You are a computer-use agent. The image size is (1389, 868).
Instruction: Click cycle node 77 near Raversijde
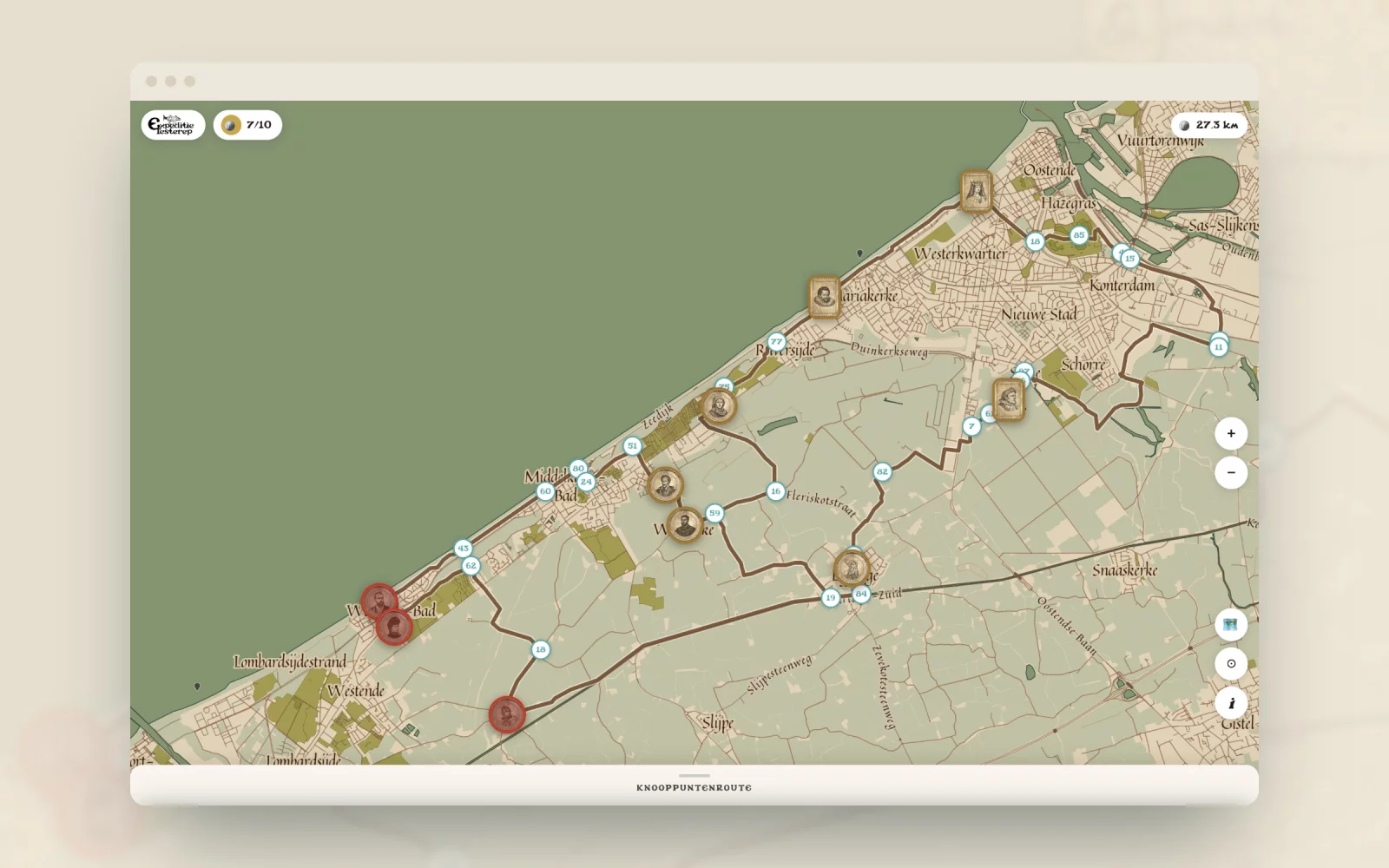(776, 341)
